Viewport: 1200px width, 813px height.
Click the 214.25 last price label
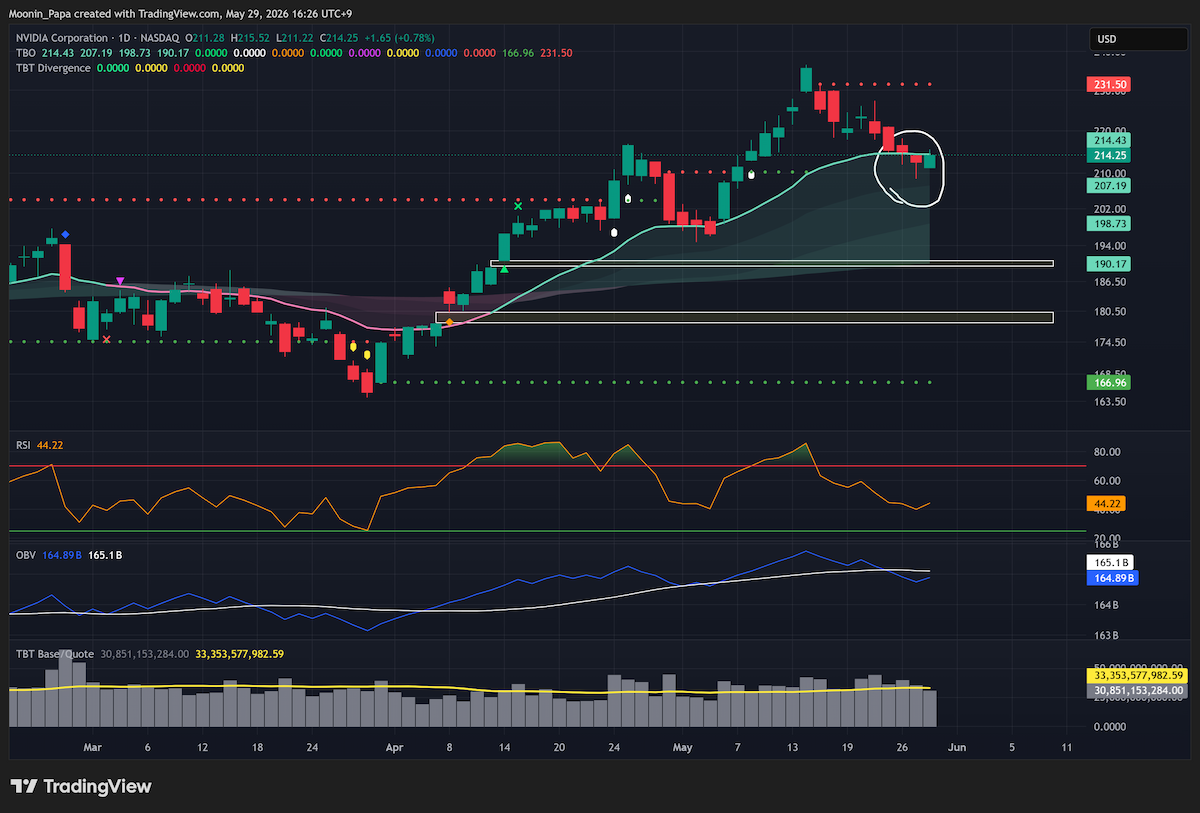[x=1107, y=156]
